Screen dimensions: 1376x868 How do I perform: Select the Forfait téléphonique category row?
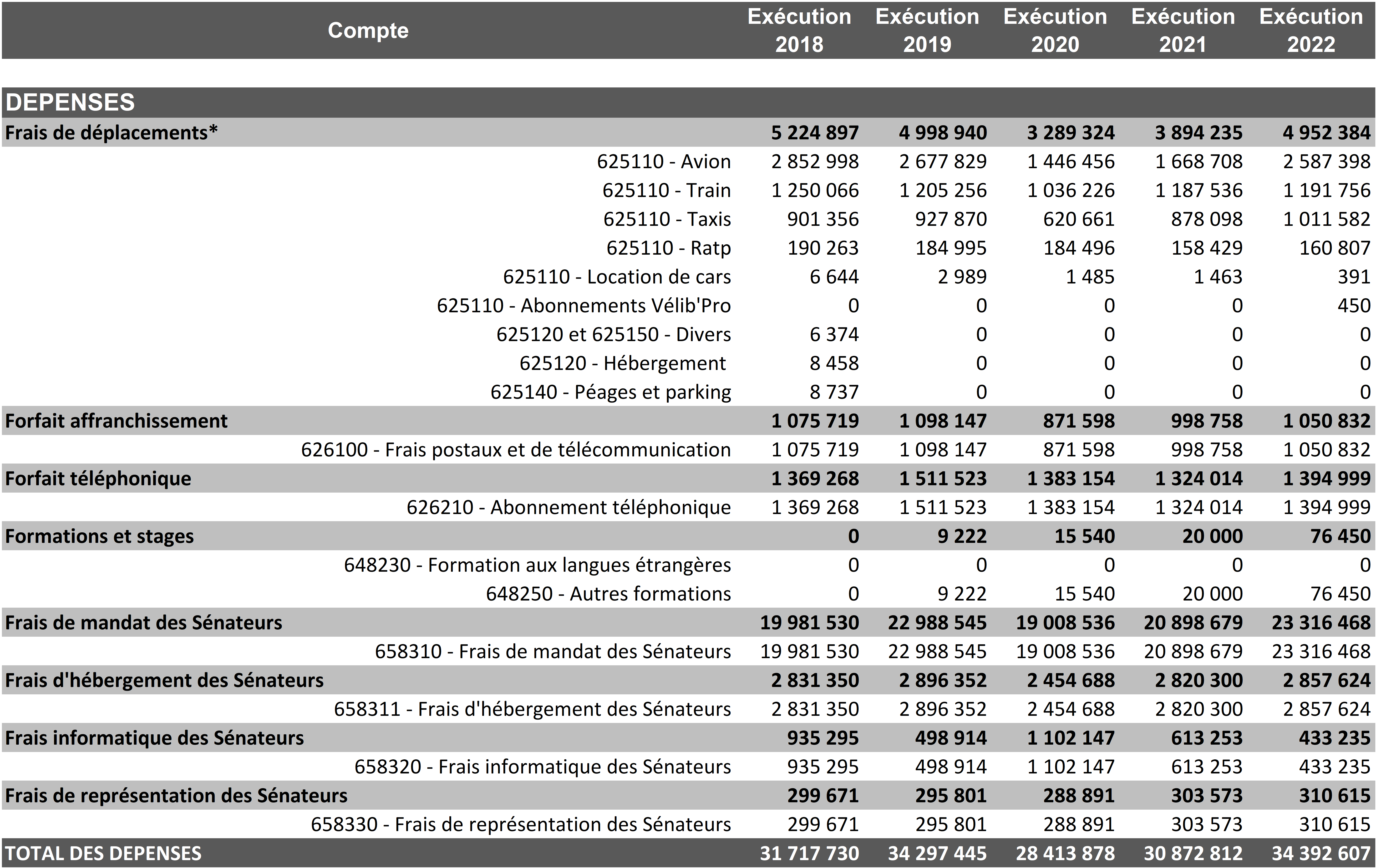tap(98, 479)
